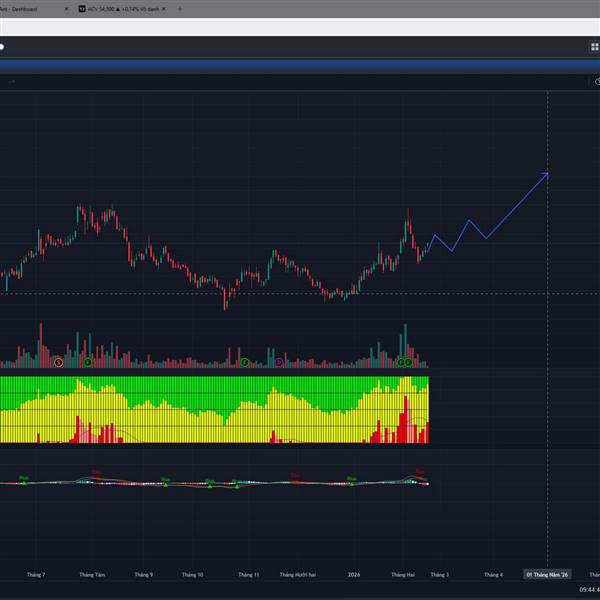
Task: Click green event marker above Tháng Tám
Action: (88, 362)
